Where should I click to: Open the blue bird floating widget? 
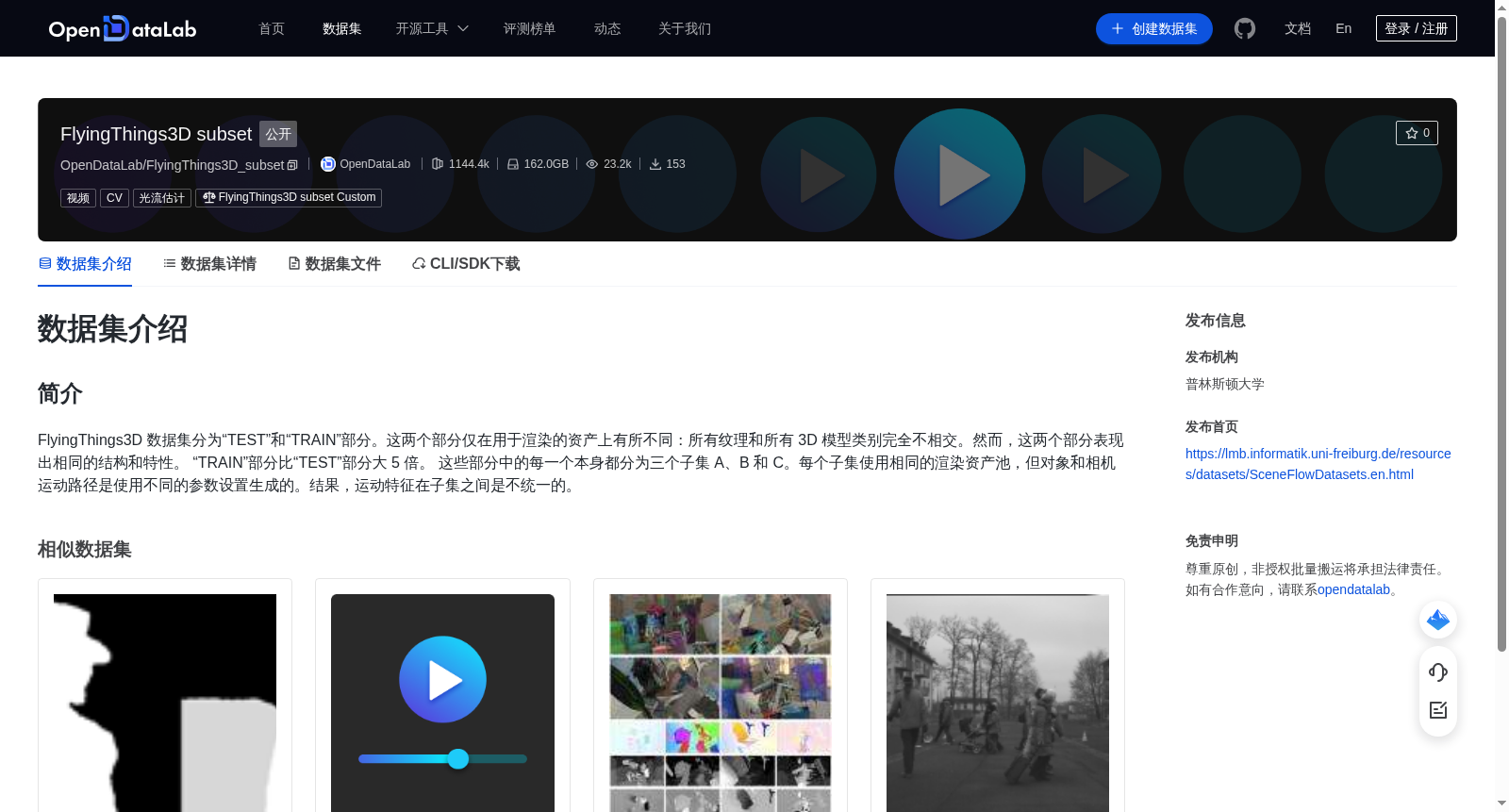pos(1438,620)
